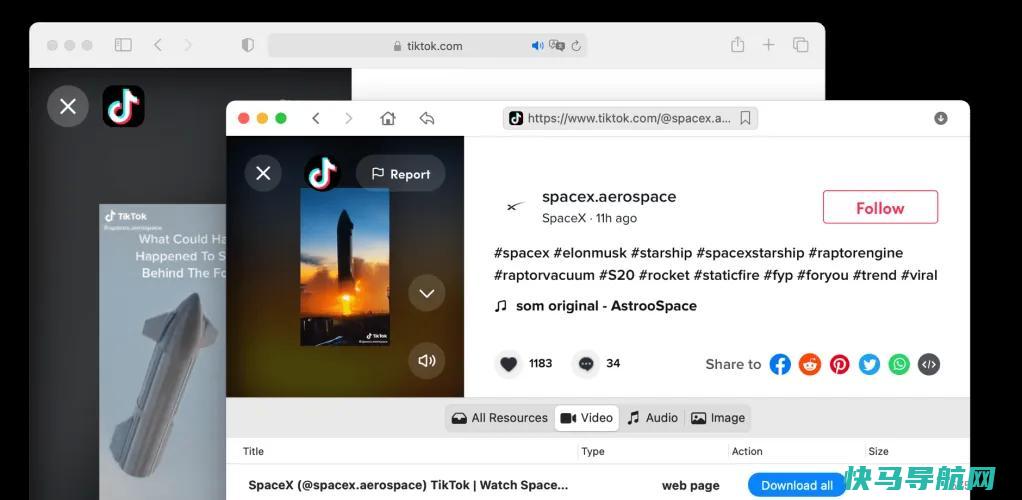Image resolution: width=1022 pixels, height=500 pixels.
Task: Open #raptorvacuum hashtag
Action: (544, 275)
